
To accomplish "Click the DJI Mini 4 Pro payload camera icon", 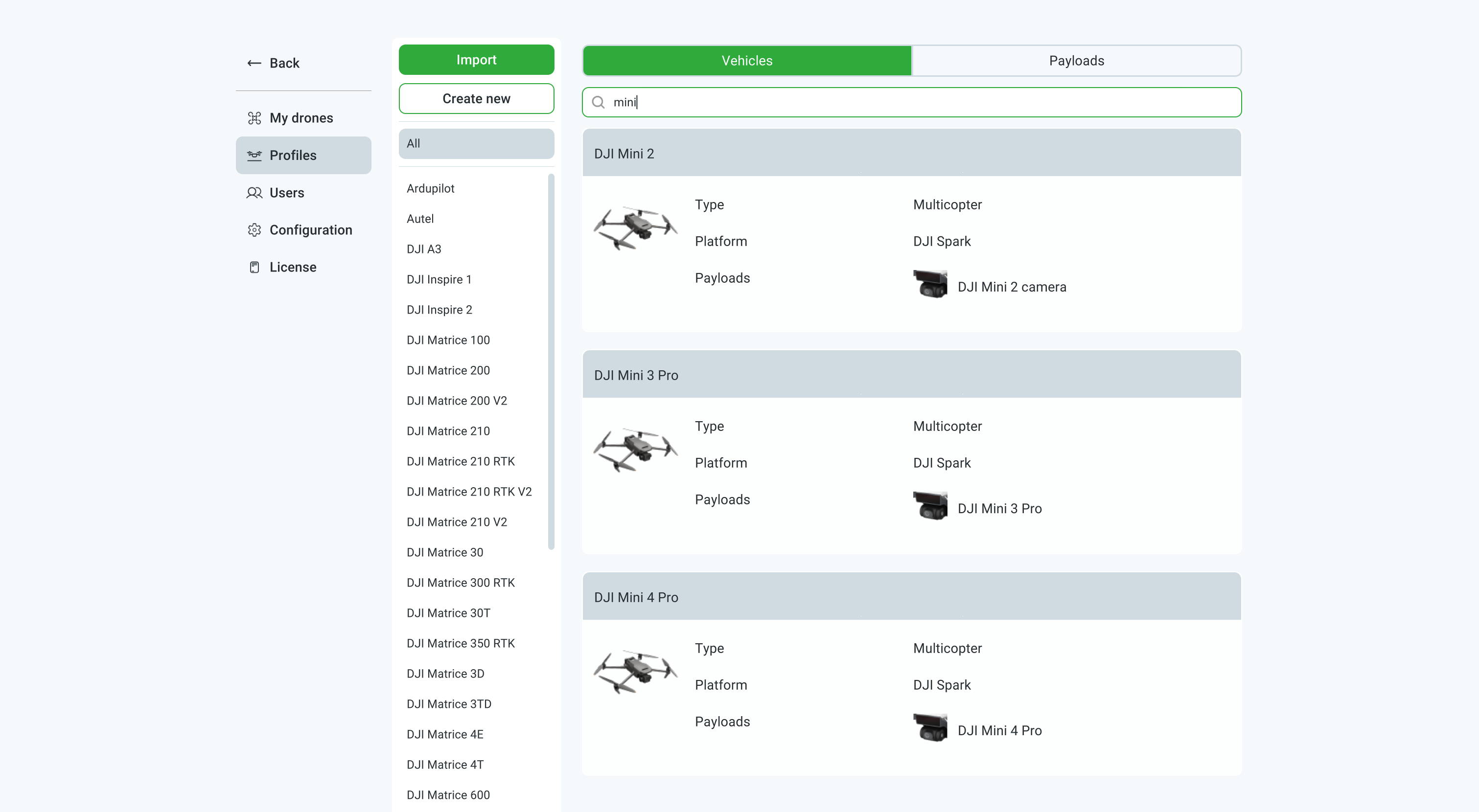I will [x=929, y=728].
